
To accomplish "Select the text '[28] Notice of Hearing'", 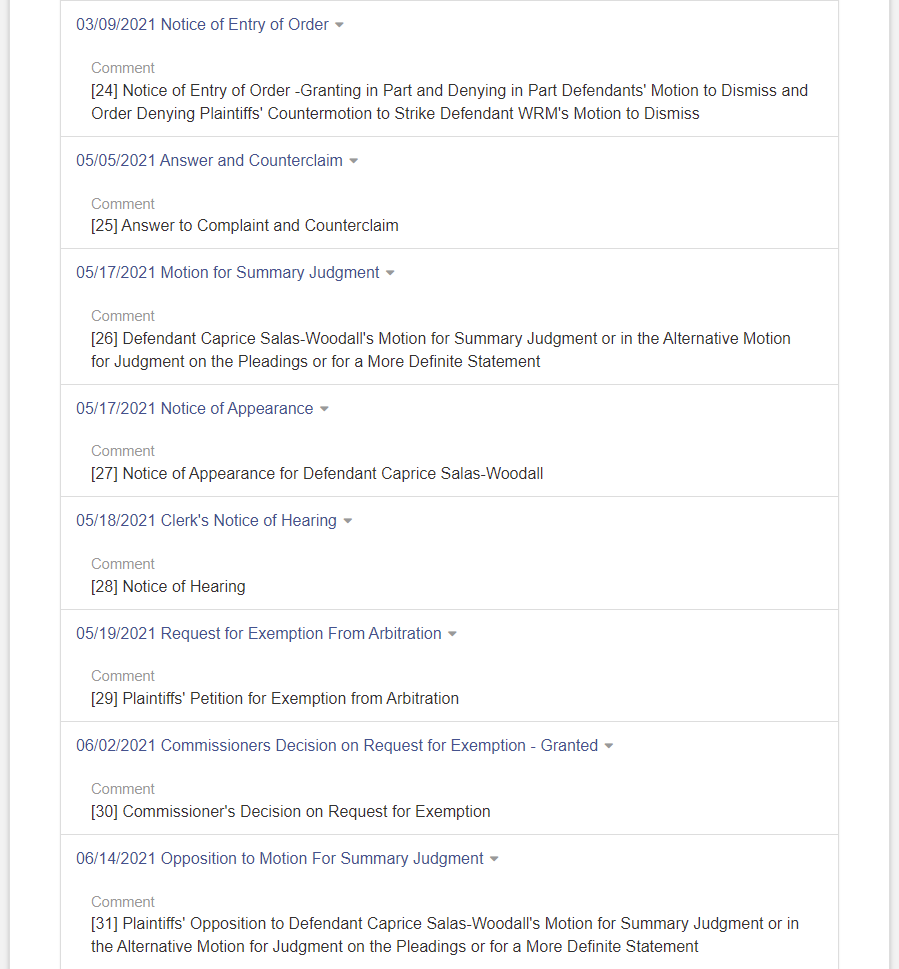I will pos(168,586).
